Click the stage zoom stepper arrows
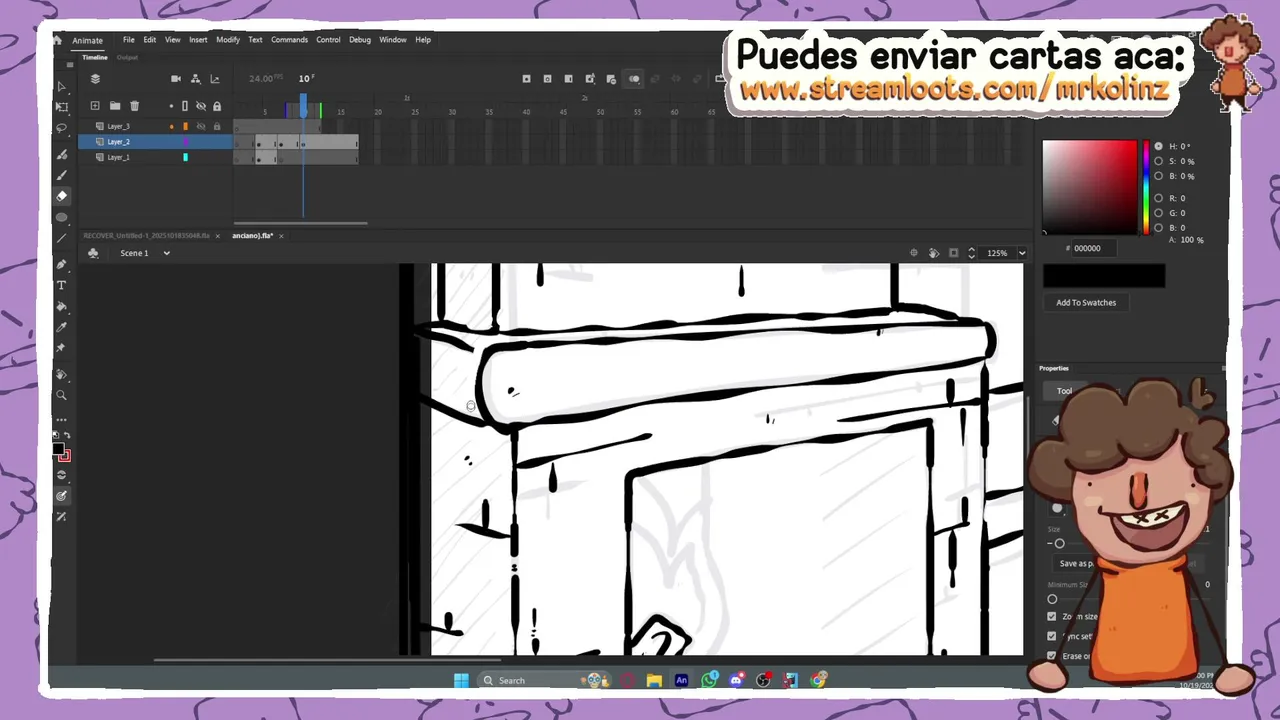The width and height of the screenshot is (1280, 720). [x=971, y=253]
